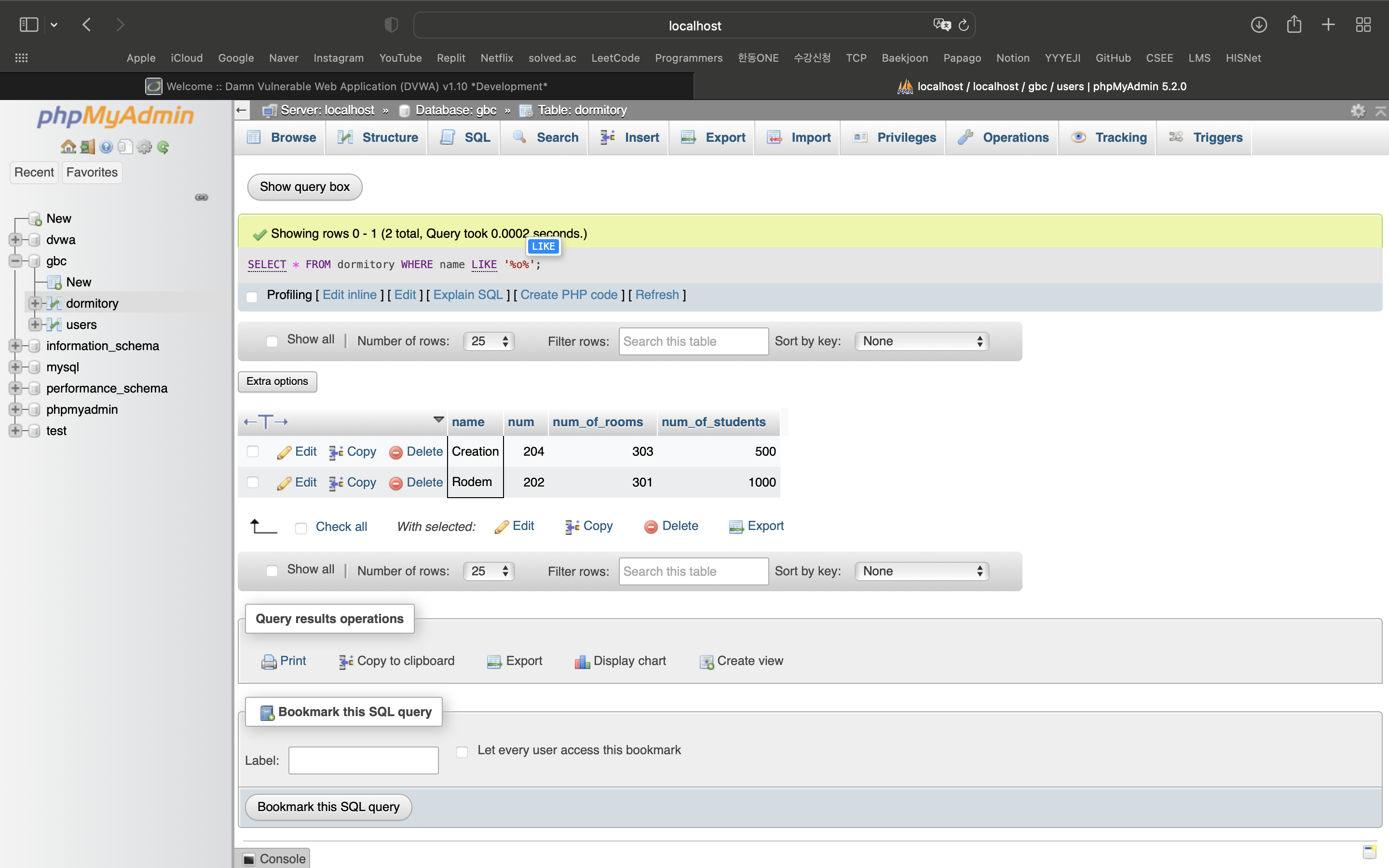Open Safari downloads icon

pyautogui.click(x=1259, y=25)
